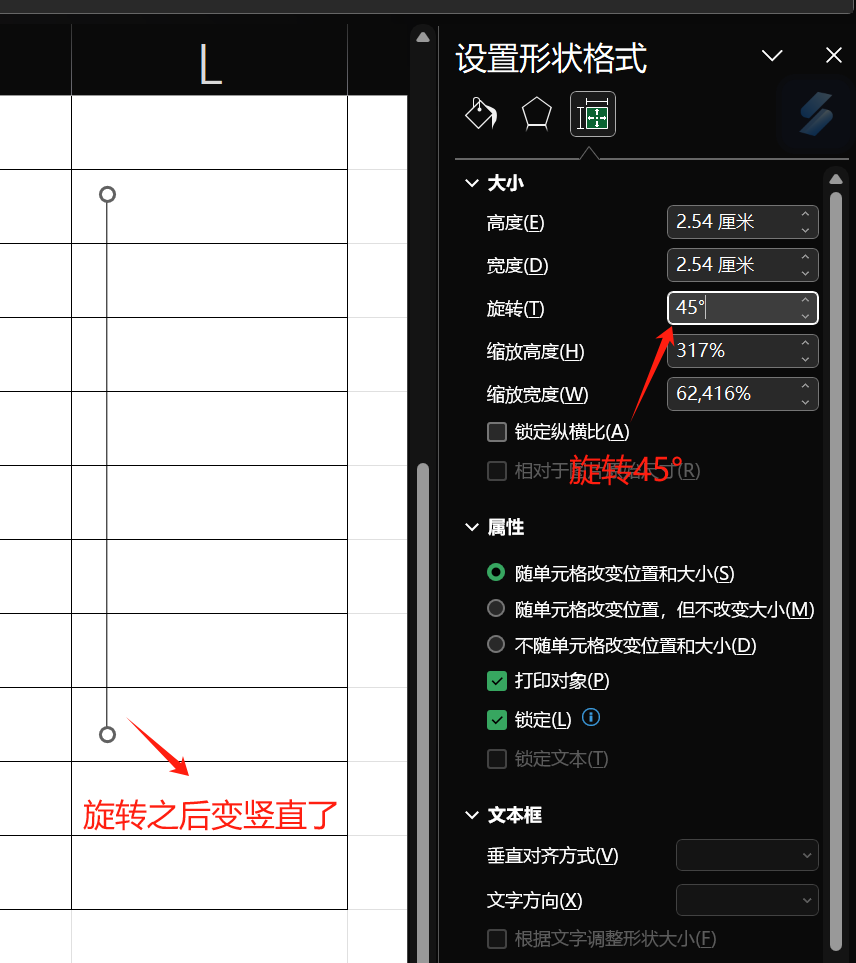Viewport: 856px width, 963px height.
Task: Open the task pane options chevron
Action: click(x=772, y=56)
